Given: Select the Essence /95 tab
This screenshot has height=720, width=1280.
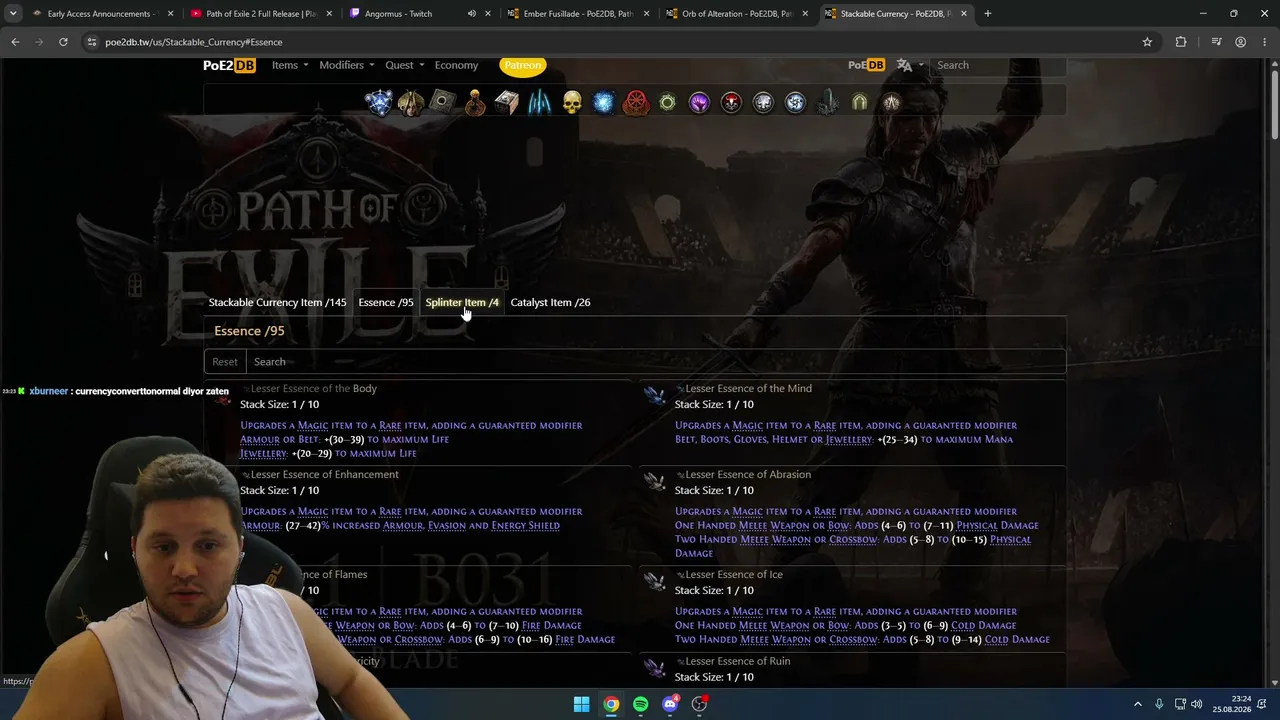Looking at the screenshot, I should pyautogui.click(x=386, y=302).
